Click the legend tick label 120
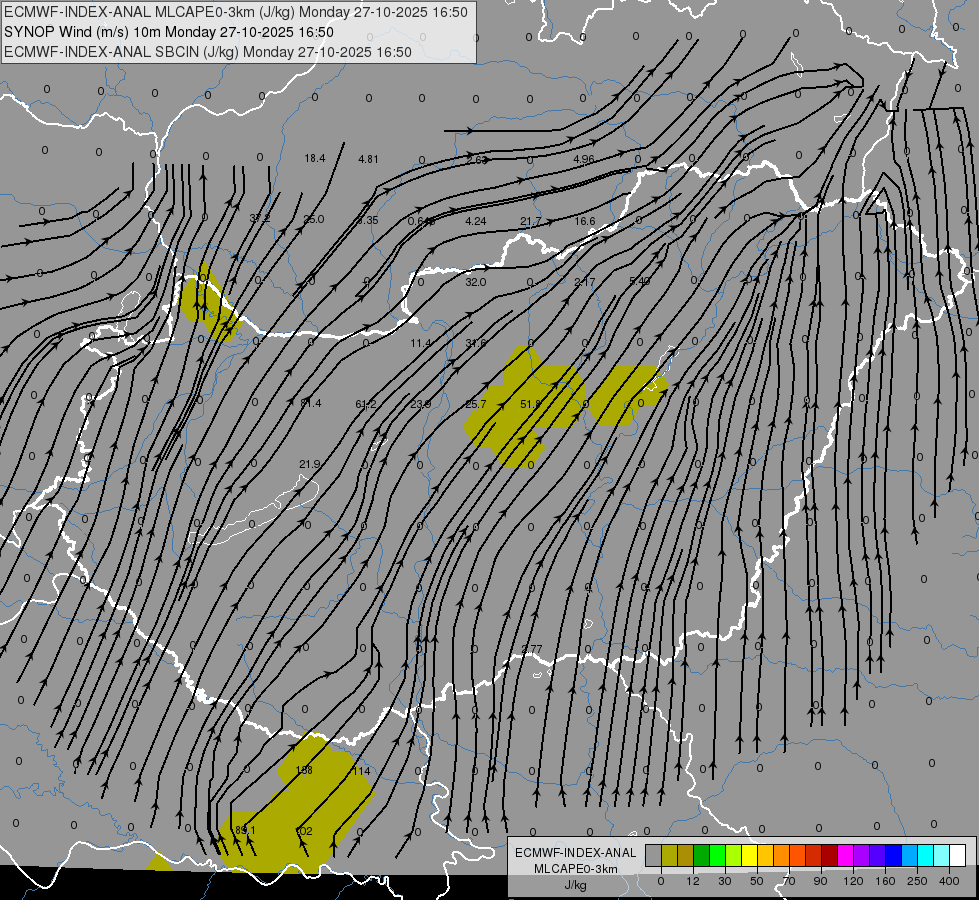Viewport: 979px width, 900px height. 853,881
